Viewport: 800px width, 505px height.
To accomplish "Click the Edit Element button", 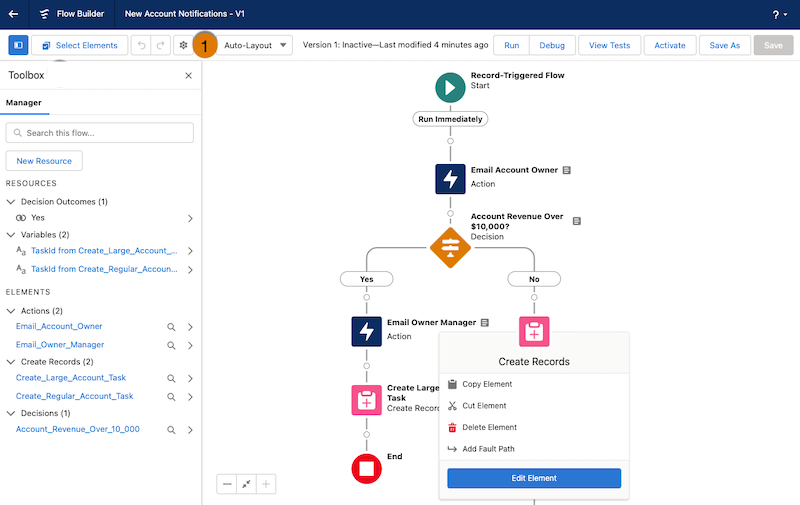I will pos(534,478).
